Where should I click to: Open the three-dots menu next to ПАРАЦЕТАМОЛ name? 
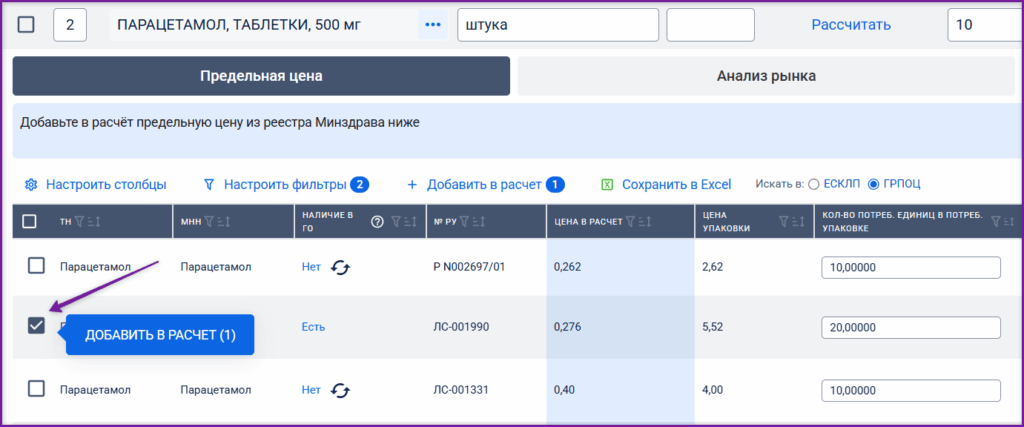432,25
